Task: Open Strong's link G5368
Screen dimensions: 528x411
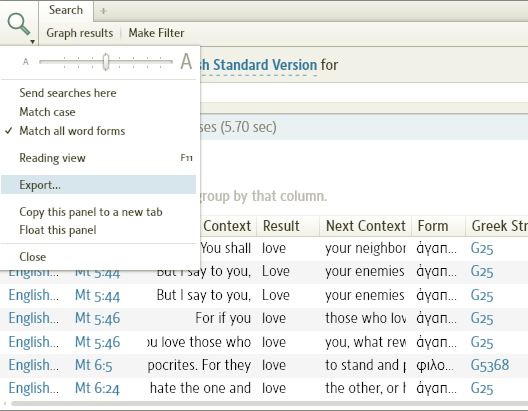Action: (490, 365)
